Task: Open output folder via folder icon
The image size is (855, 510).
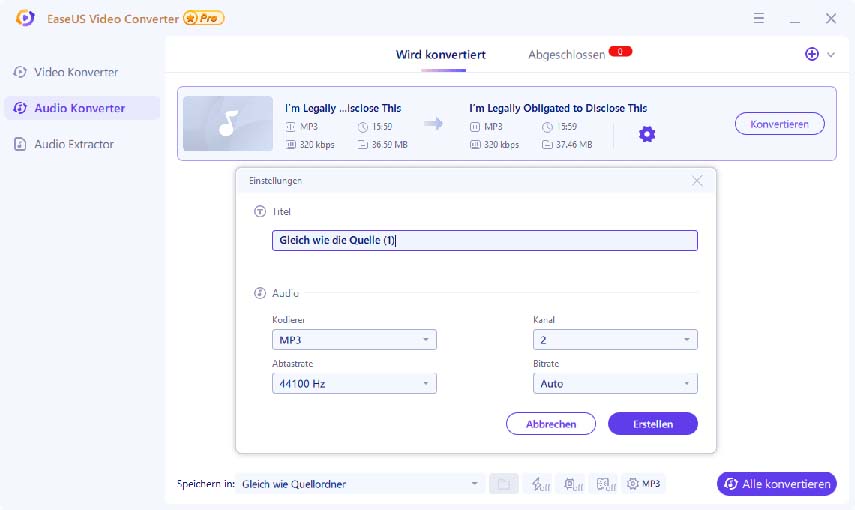Action: [x=504, y=484]
